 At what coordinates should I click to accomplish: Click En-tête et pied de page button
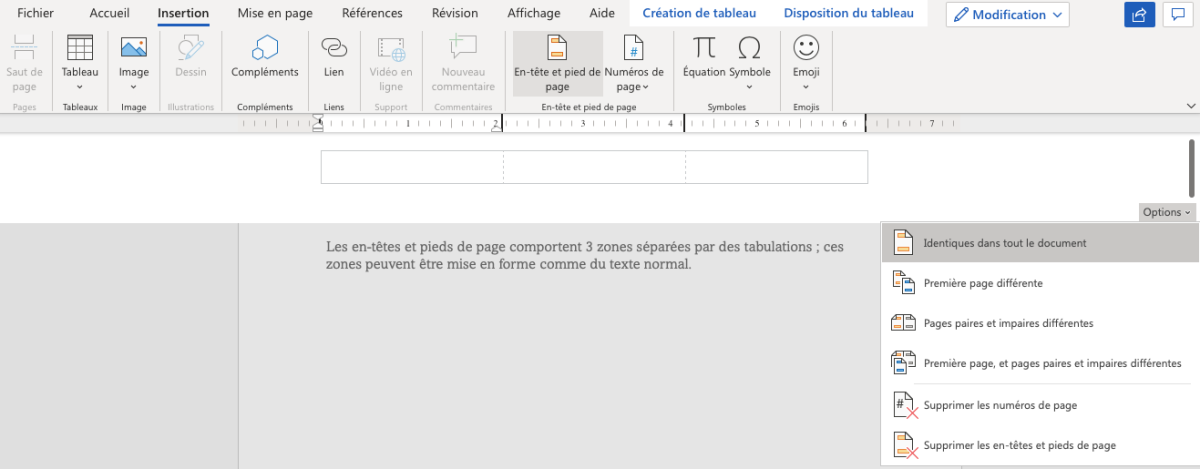[x=558, y=63]
